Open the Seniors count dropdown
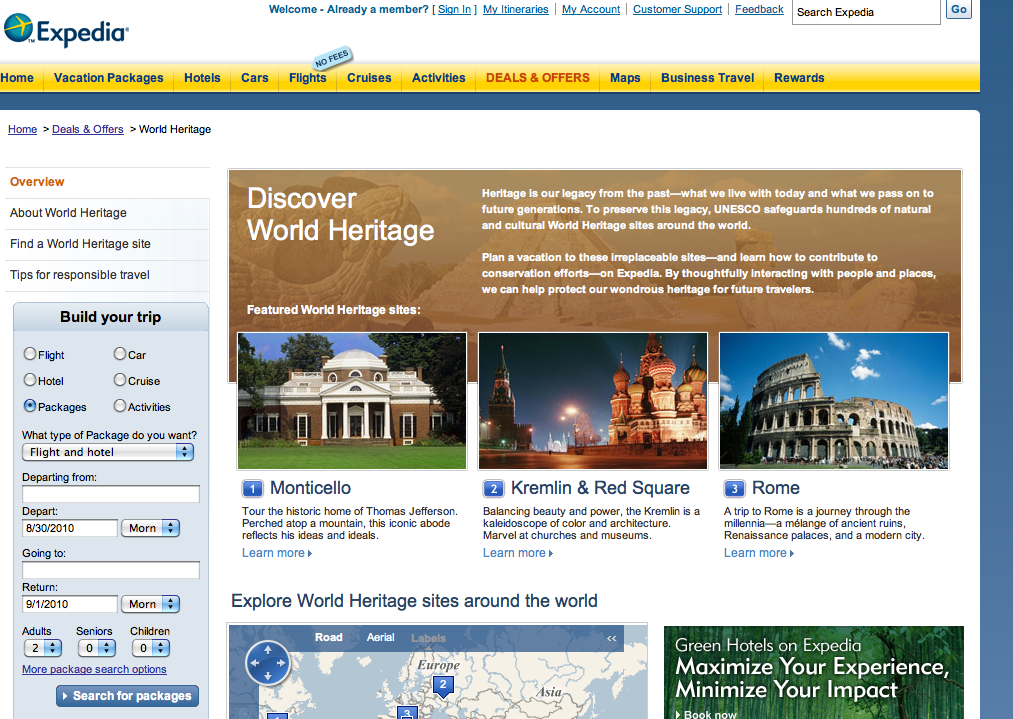The height and width of the screenshot is (719, 1013). coord(96,648)
